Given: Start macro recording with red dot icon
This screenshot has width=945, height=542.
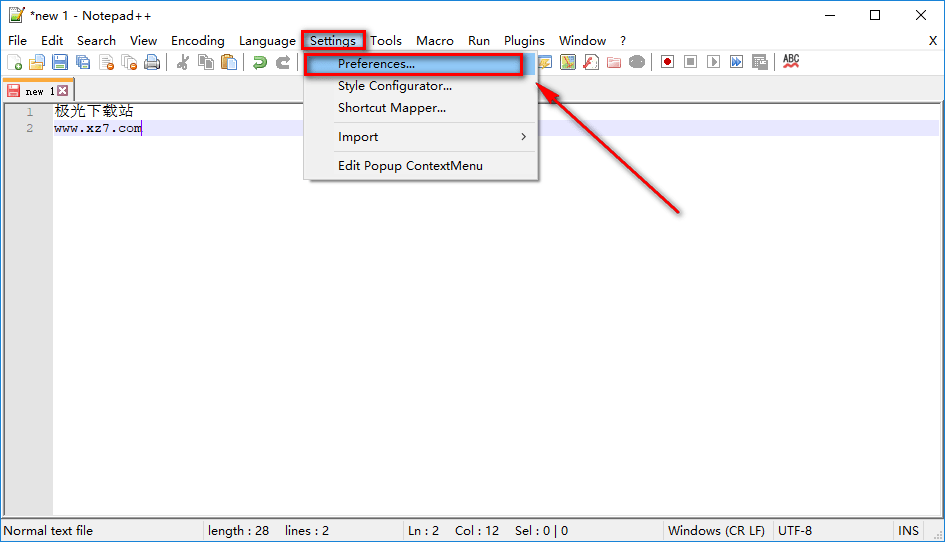Looking at the screenshot, I should click(667, 62).
